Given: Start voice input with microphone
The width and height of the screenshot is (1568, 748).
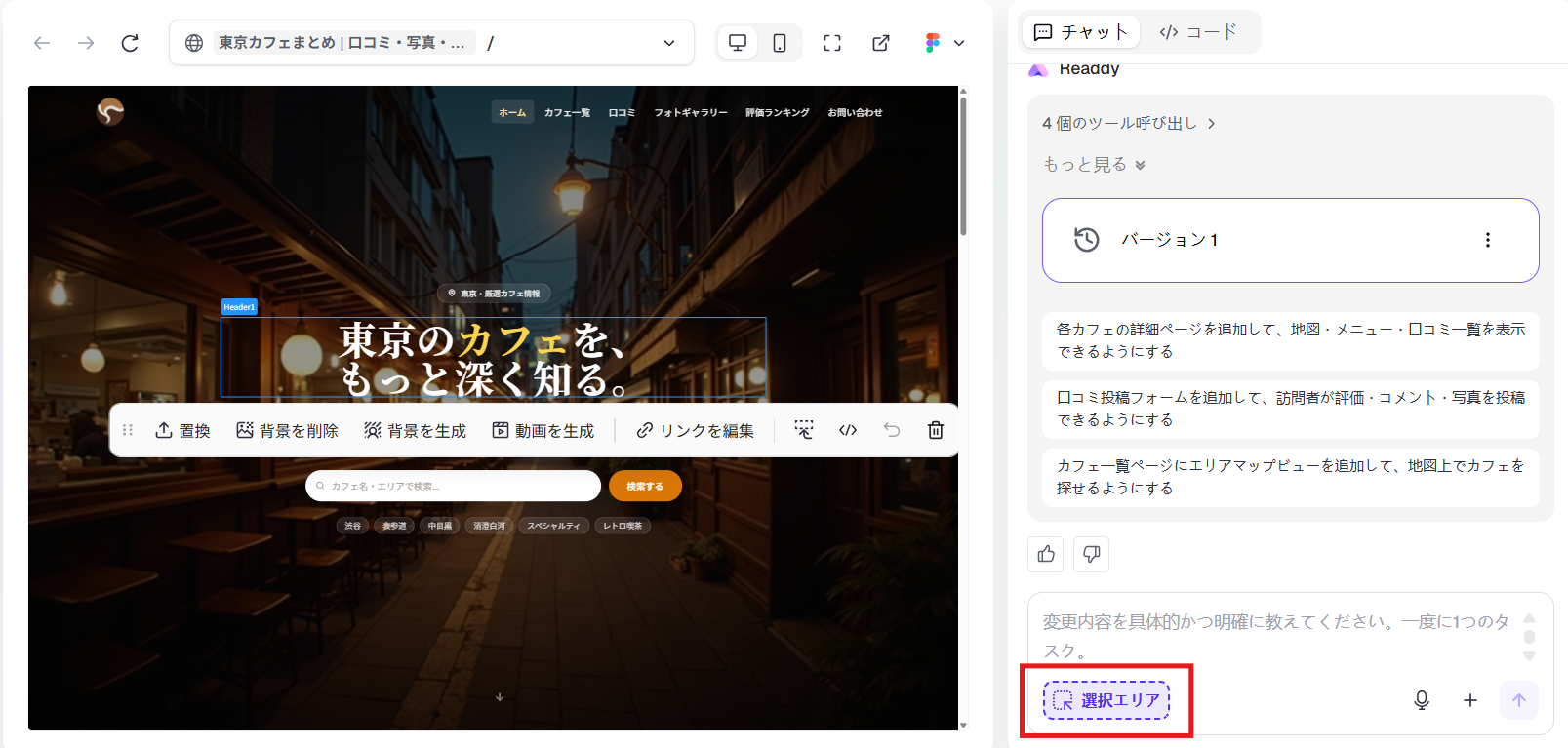Looking at the screenshot, I should [x=1422, y=700].
